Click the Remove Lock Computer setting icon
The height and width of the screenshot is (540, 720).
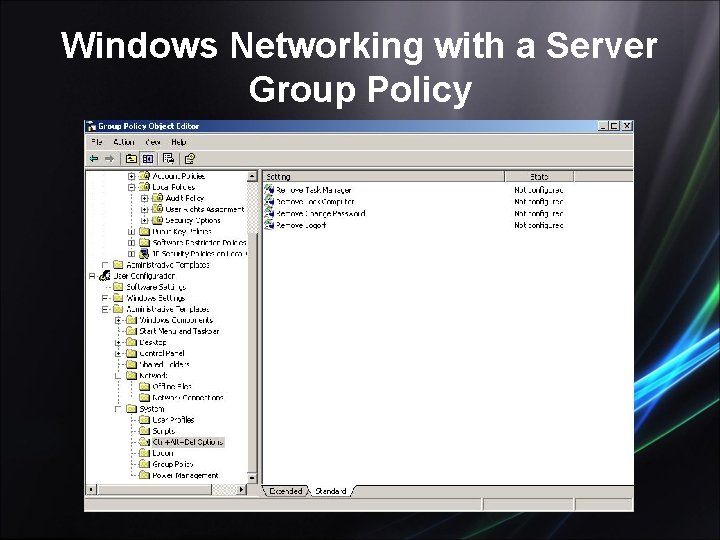point(269,201)
